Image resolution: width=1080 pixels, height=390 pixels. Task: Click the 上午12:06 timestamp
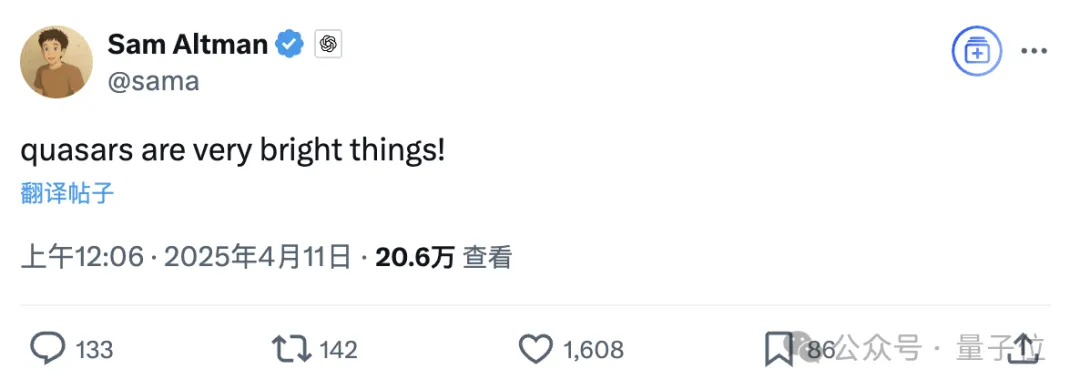pyautogui.click(x=83, y=258)
